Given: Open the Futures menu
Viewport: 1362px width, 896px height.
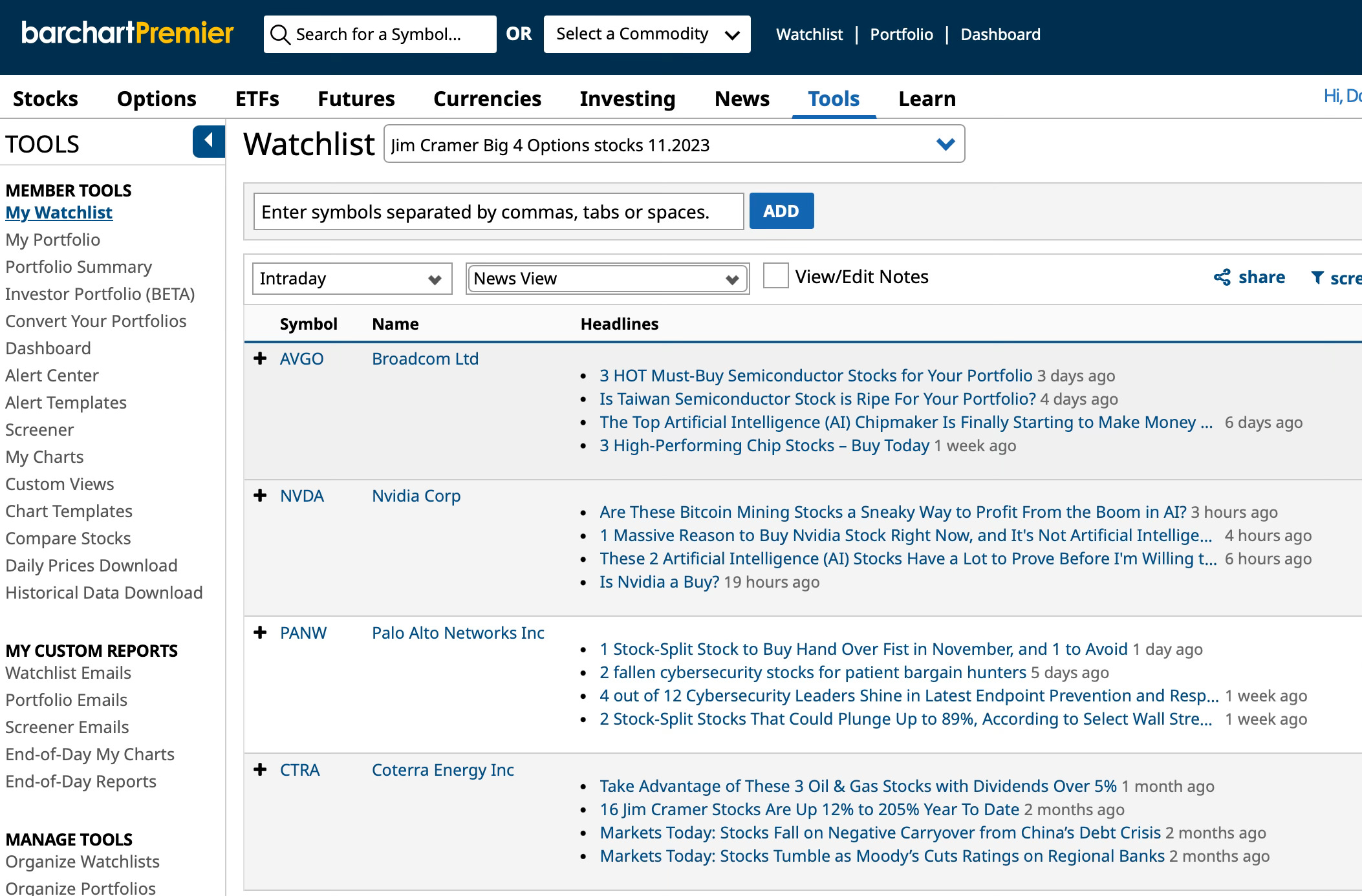Looking at the screenshot, I should [x=356, y=98].
